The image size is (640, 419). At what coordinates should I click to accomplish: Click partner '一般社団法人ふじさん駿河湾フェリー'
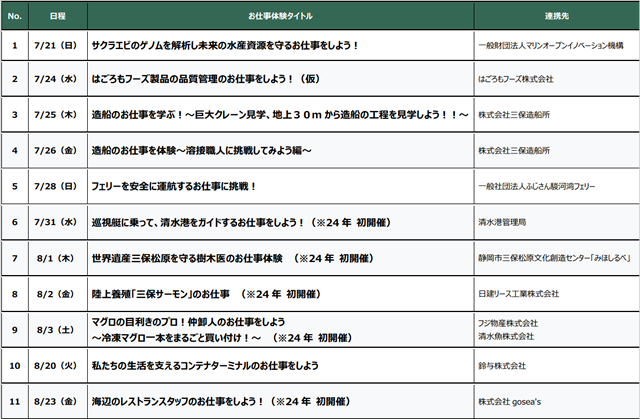point(537,187)
